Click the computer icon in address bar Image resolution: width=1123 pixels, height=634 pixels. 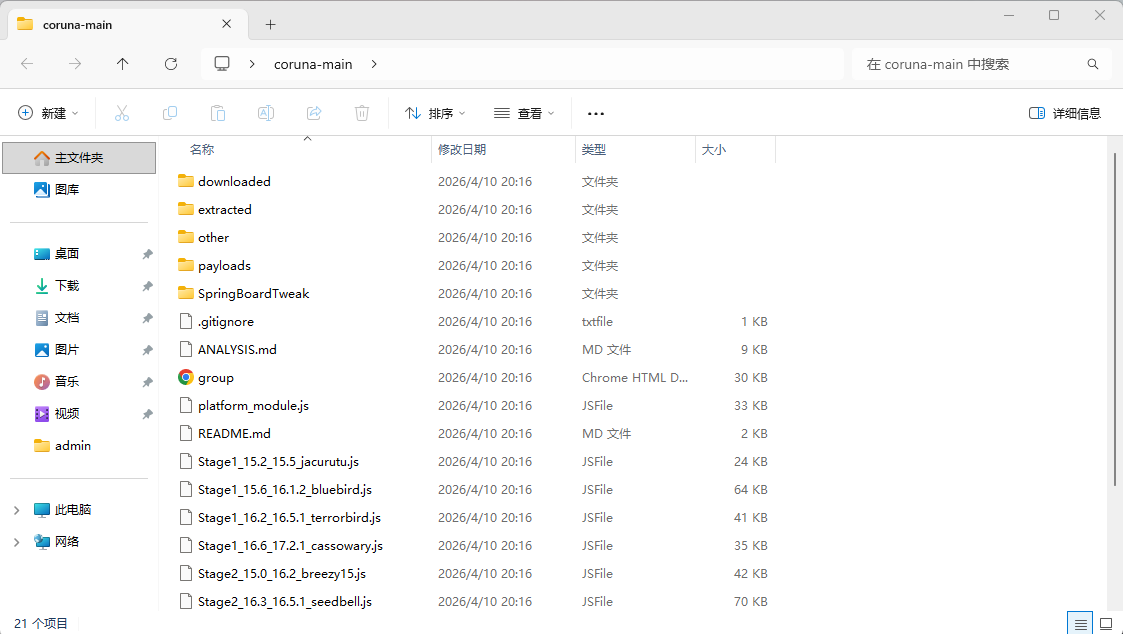222,64
